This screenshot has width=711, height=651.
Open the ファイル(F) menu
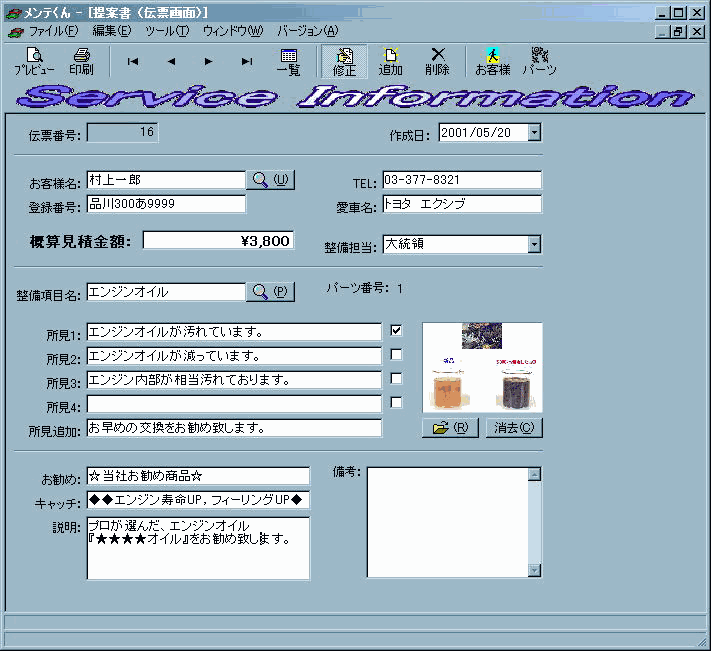pos(52,31)
